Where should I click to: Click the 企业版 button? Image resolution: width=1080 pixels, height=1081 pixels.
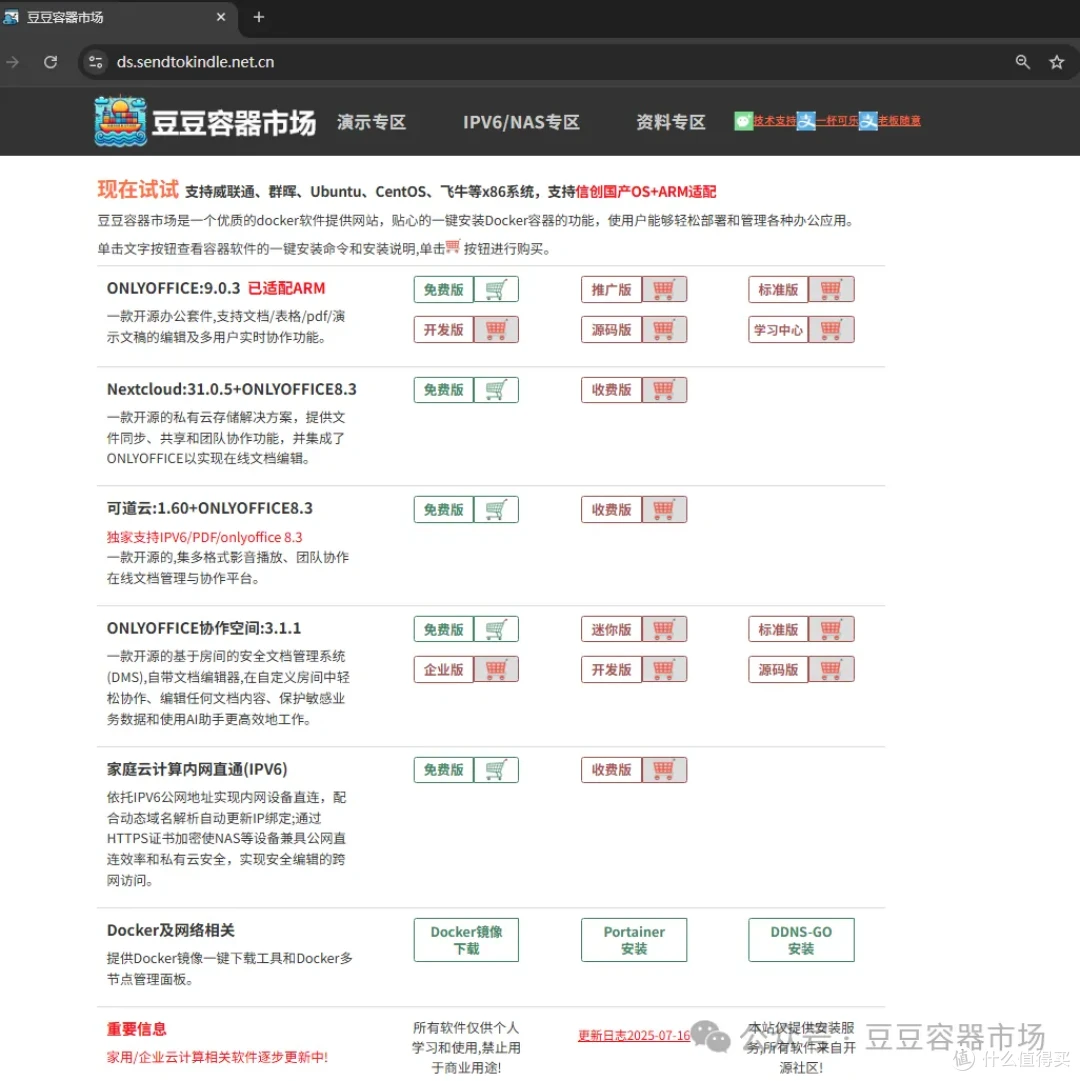tap(444, 669)
